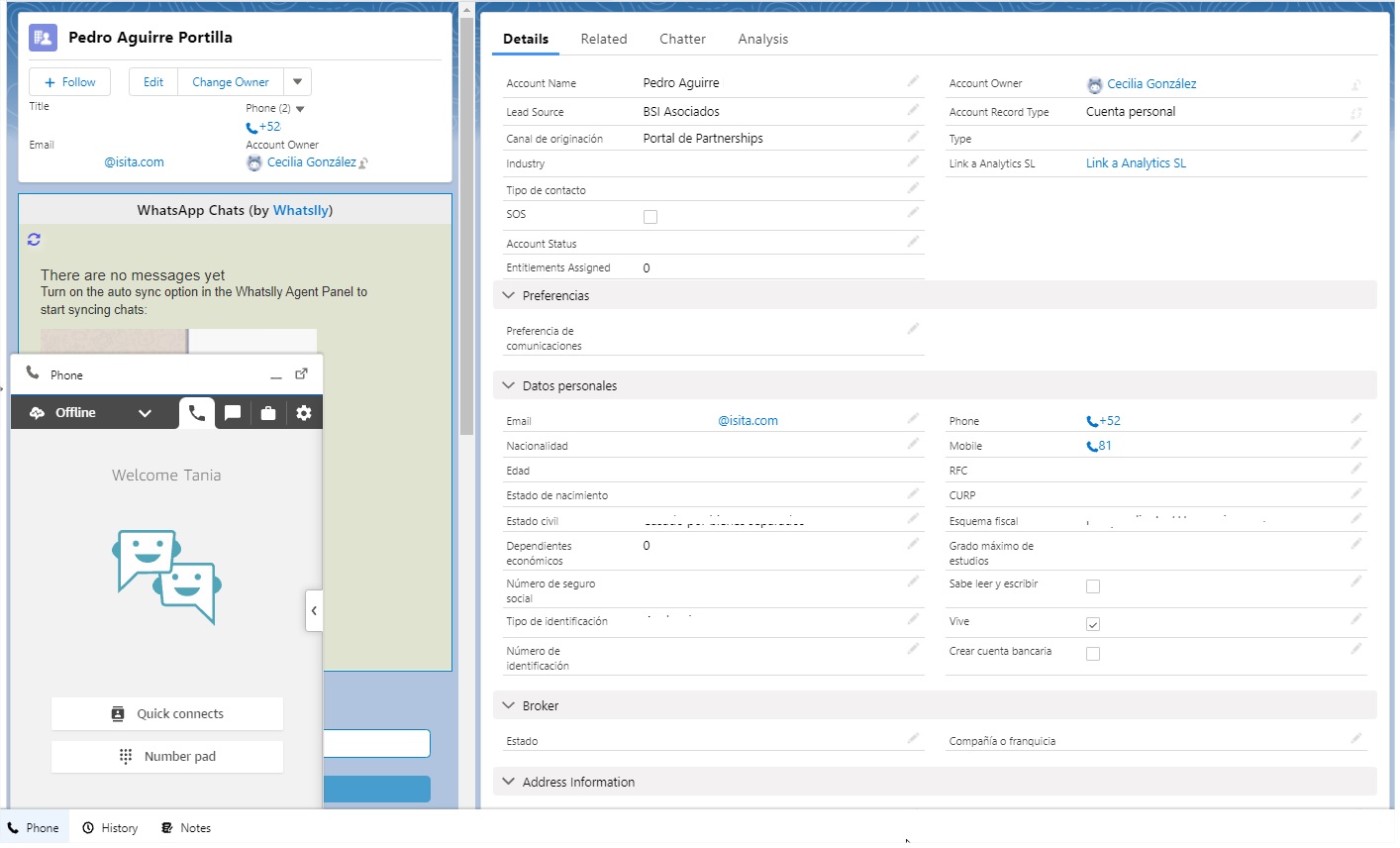Click the @isita.com email link in header card
Screen dimensions: 1400x848
point(135,162)
